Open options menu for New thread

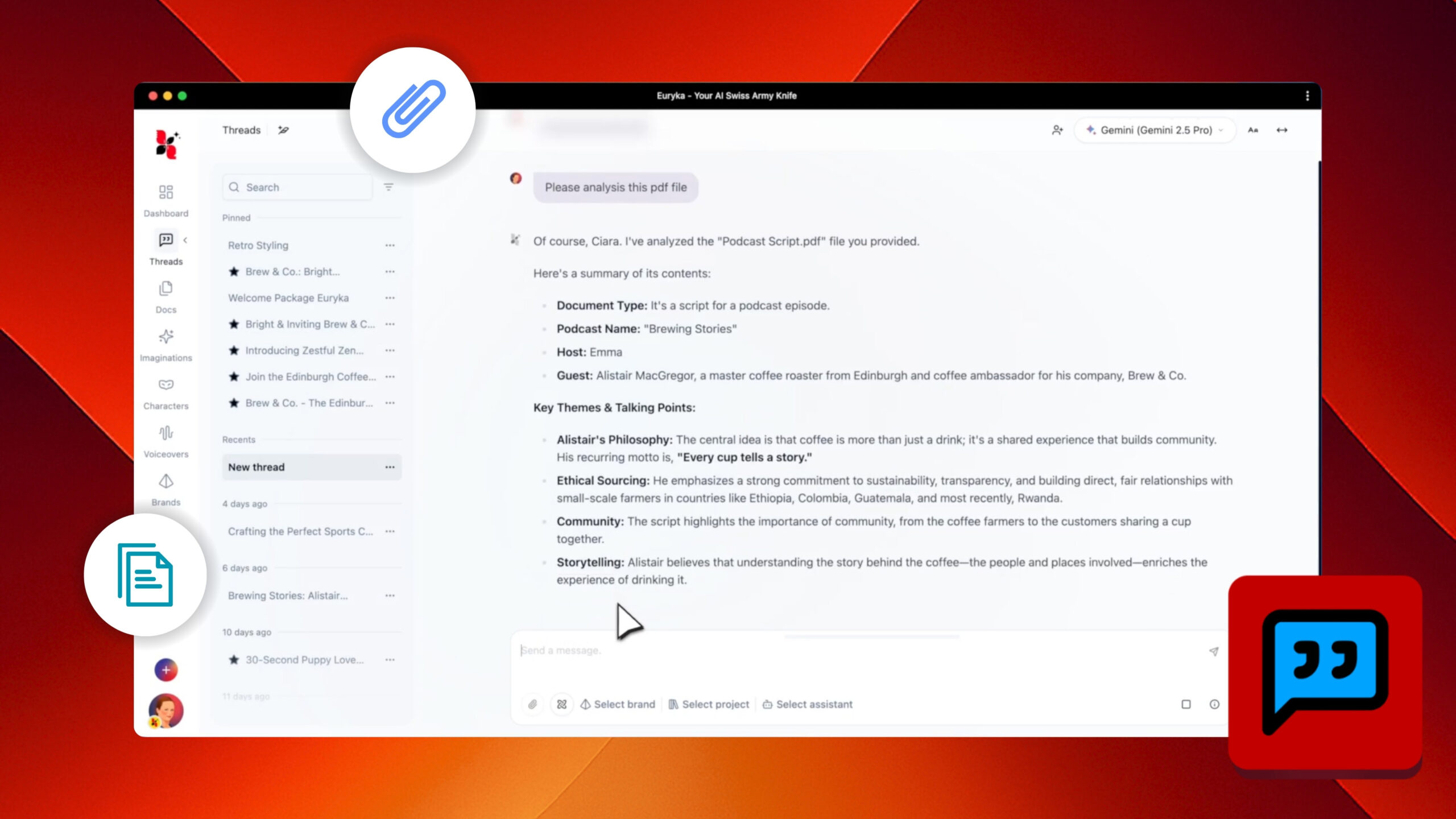point(390,467)
